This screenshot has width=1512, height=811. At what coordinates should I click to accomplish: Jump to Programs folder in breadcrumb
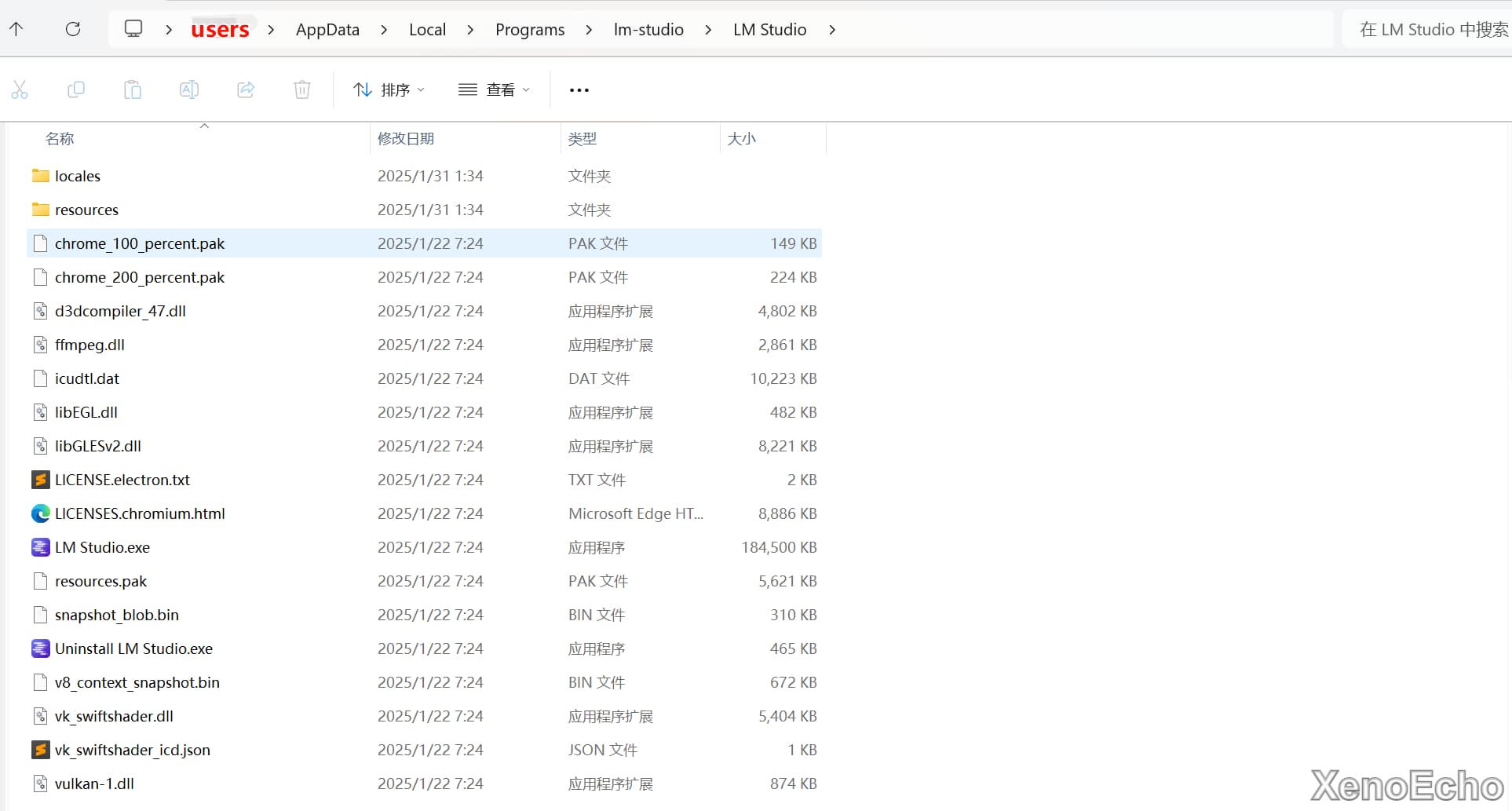click(530, 30)
